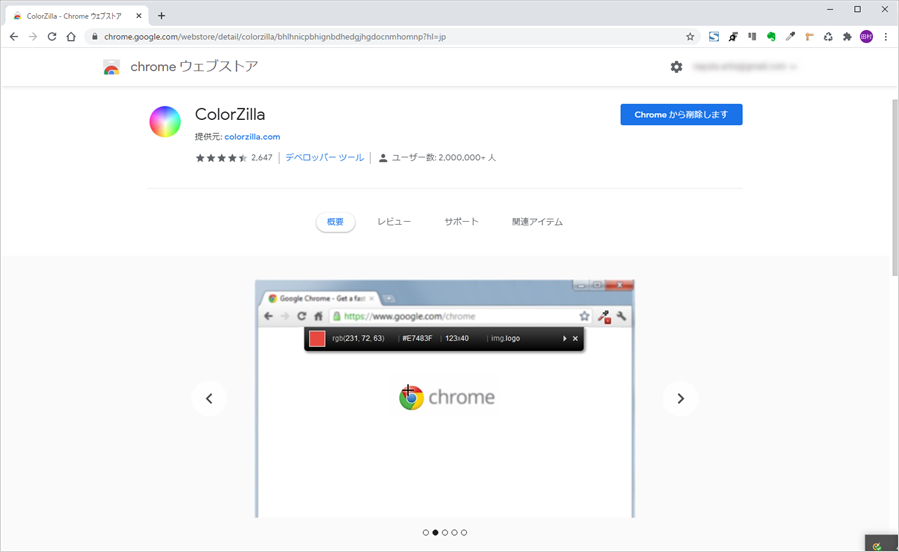Image resolution: width=899 pixels, height=552 pixels.
Task: Show the previous screenshot slide
Action: (209, 398)
